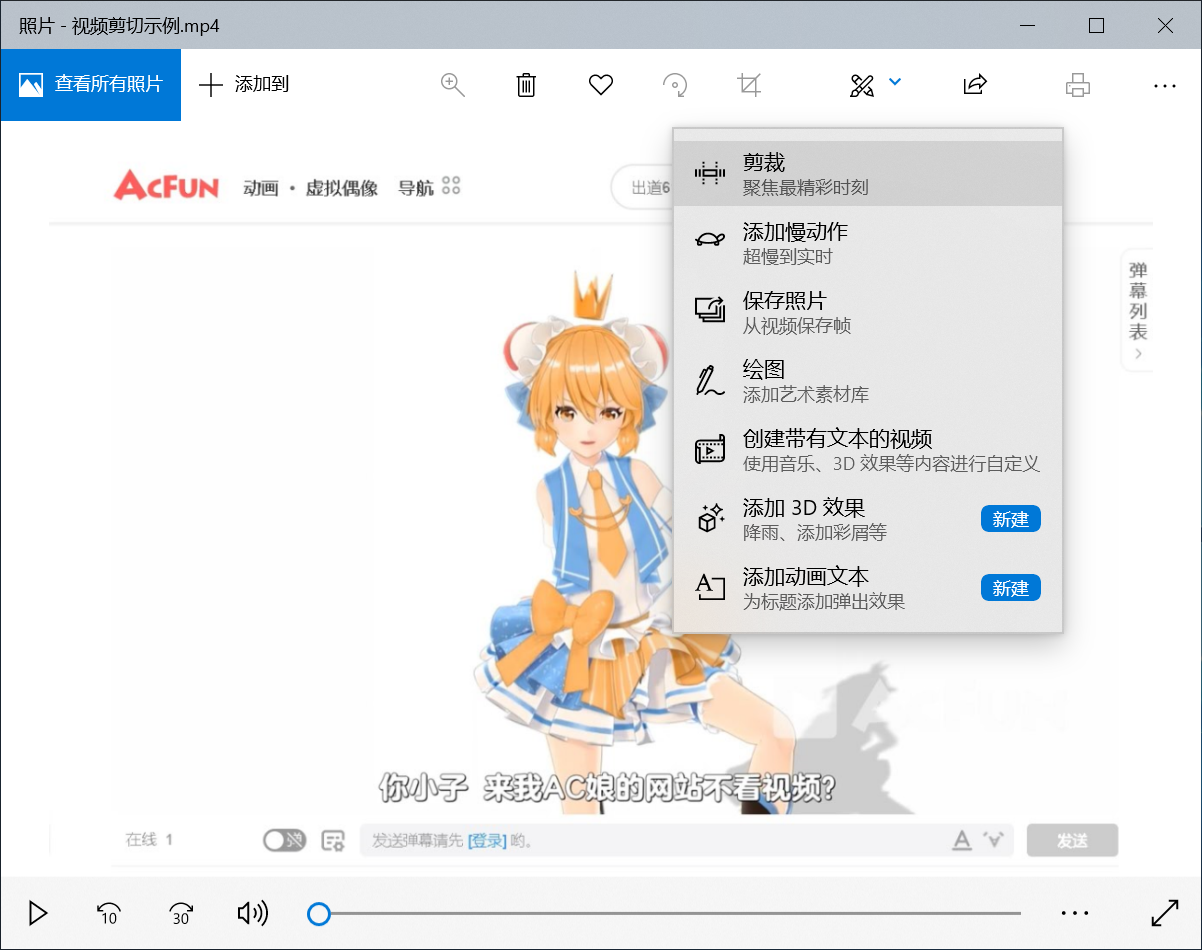Collapse the Edit & Create dropdown chevron
This screenshot has width=1202, height=950.
click(x=895, y=82)
